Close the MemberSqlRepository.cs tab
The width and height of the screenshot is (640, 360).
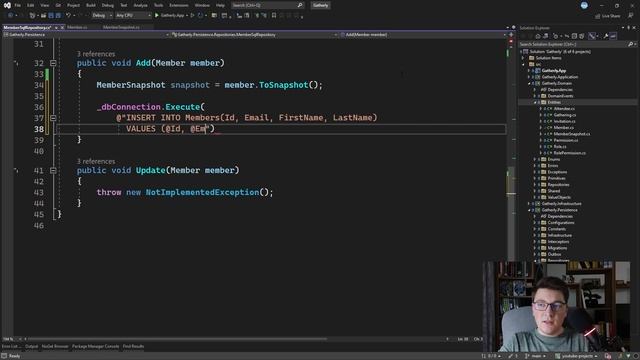point(62,27)
